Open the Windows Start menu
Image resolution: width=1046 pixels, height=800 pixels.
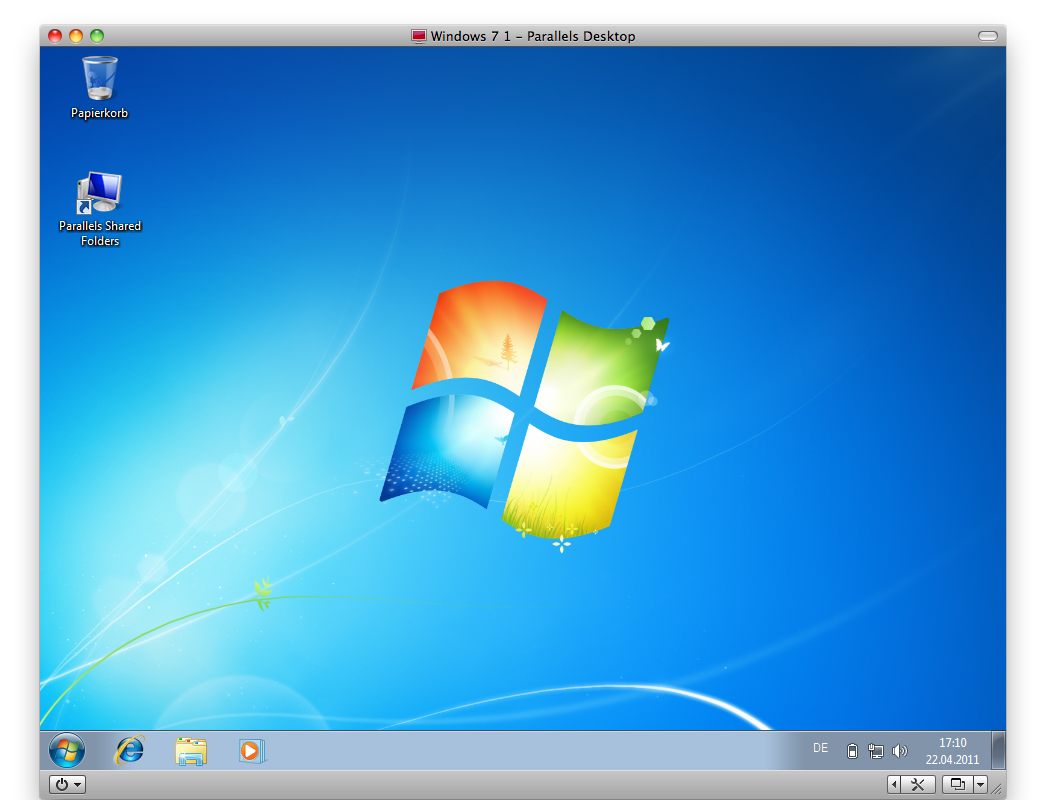point(66,750)
